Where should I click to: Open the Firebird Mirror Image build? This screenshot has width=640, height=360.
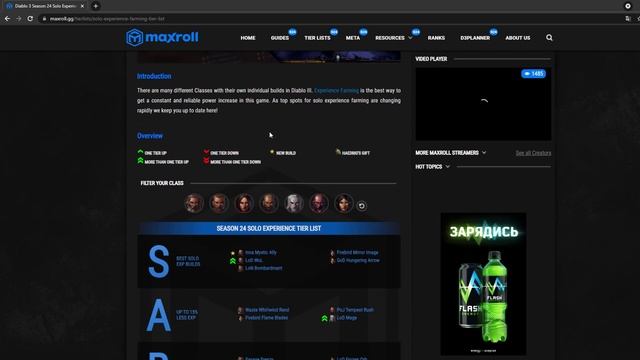(357, 253)
